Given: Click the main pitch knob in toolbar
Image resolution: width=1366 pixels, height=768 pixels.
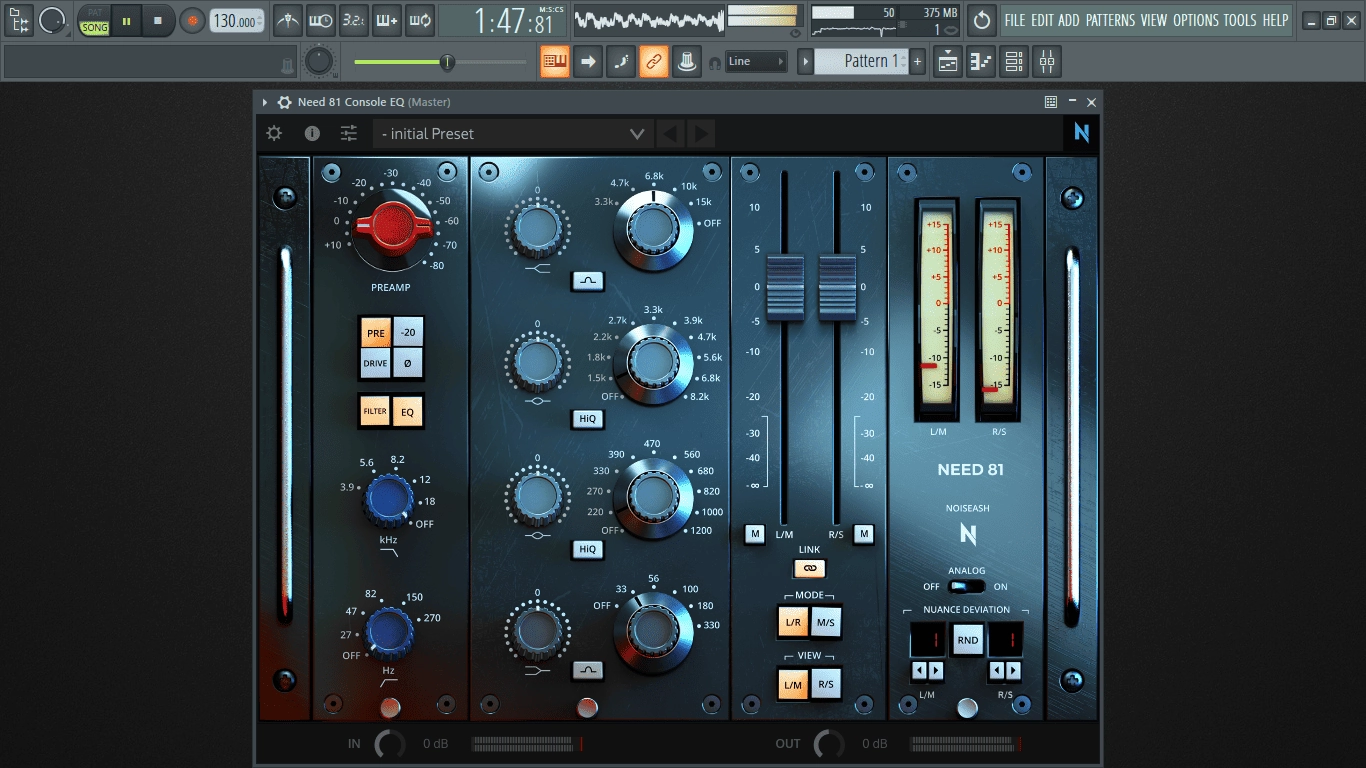Looking at the screenshot, I should coord(318,61).
